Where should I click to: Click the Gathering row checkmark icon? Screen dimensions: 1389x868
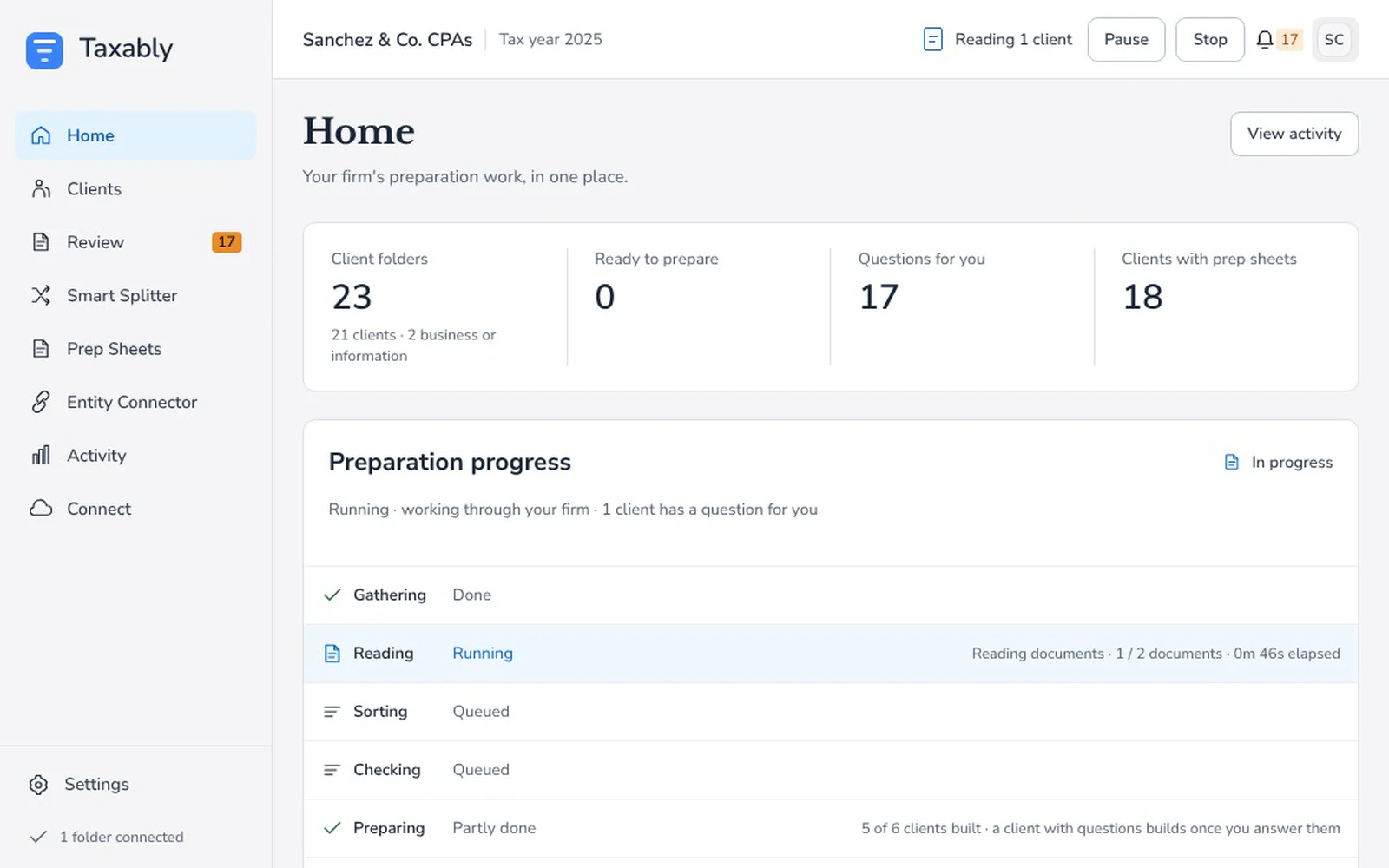point(332,595)
